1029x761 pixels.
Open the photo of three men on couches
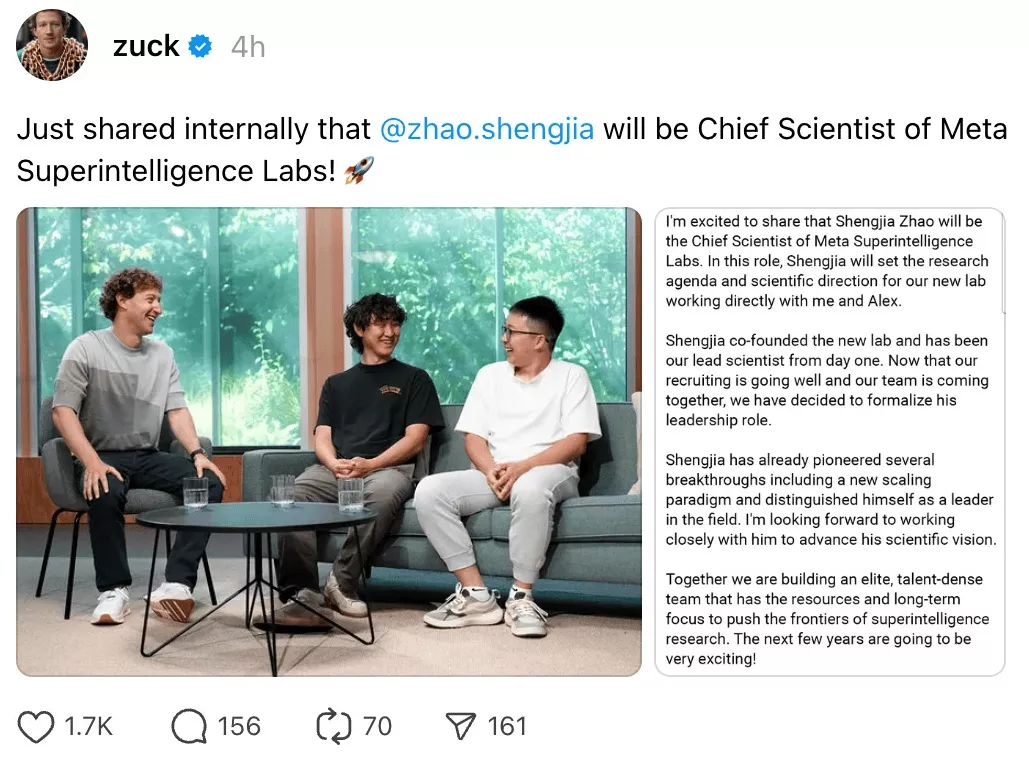328,440
